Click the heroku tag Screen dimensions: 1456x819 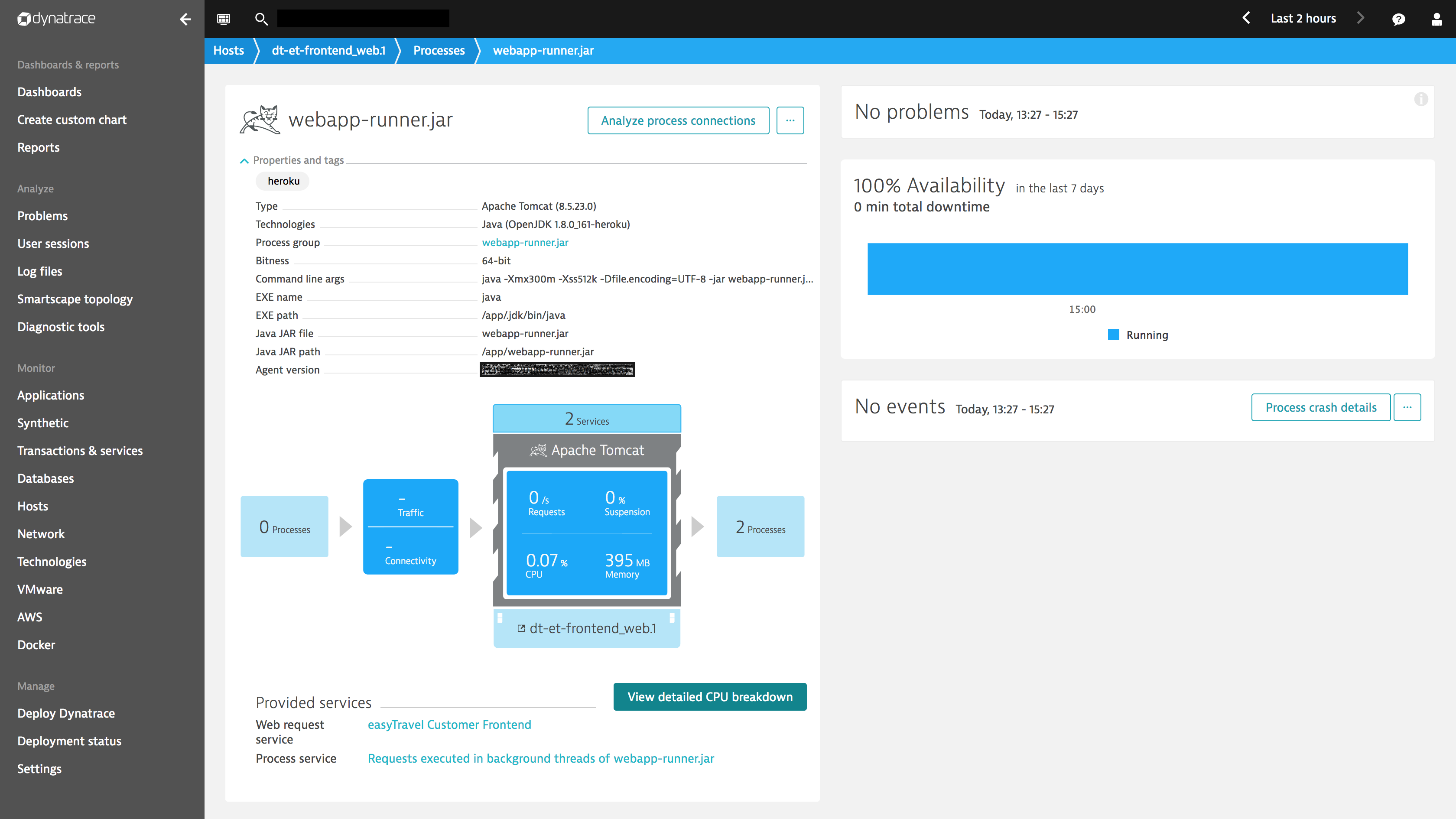(x=283, y=181)
